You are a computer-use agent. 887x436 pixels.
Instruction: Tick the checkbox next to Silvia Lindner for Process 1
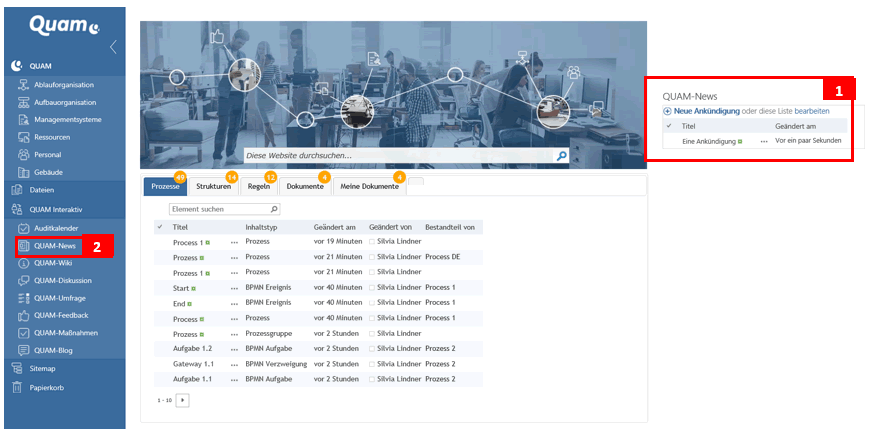pyautogui.click(x=372, y=242)
